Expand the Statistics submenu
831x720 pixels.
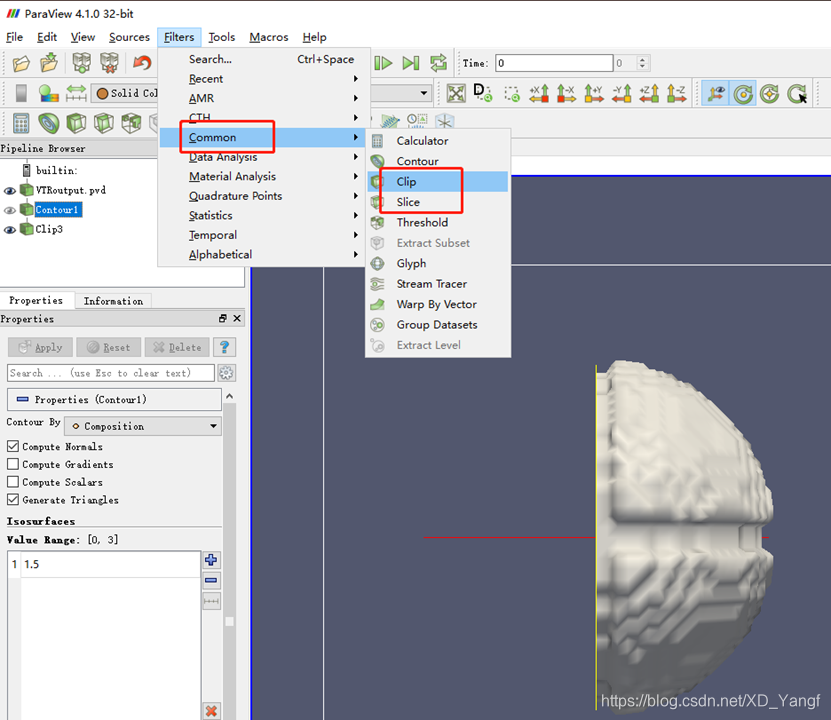pos(261,216)
